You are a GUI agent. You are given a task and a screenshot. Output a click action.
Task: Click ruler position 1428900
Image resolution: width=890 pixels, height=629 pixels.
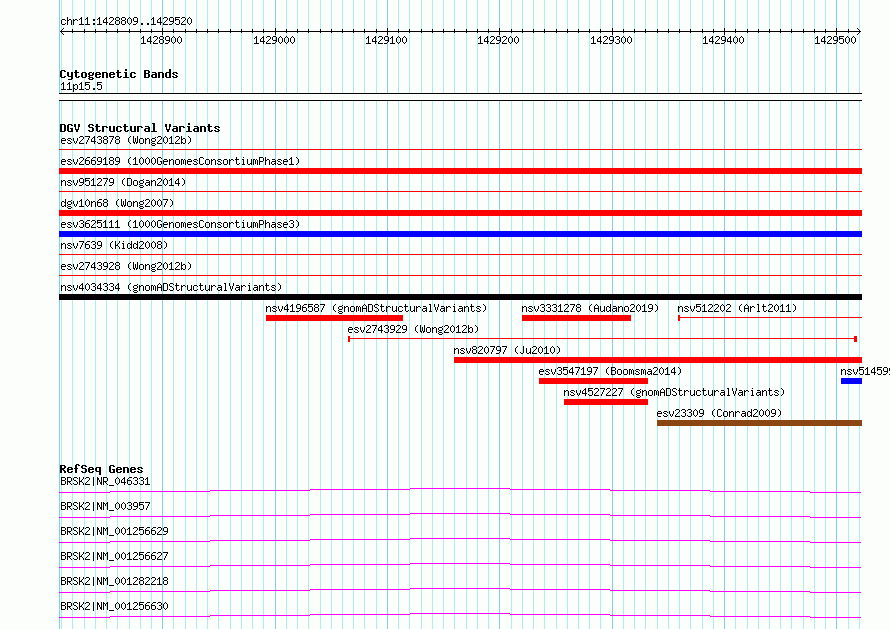(x=161, y=40)
